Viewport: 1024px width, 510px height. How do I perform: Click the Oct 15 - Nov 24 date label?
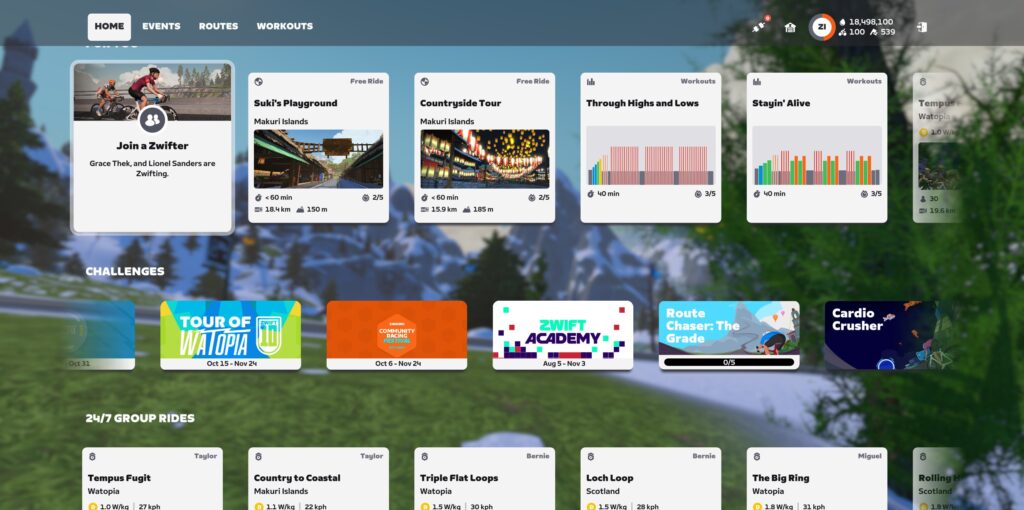[231, 363]
